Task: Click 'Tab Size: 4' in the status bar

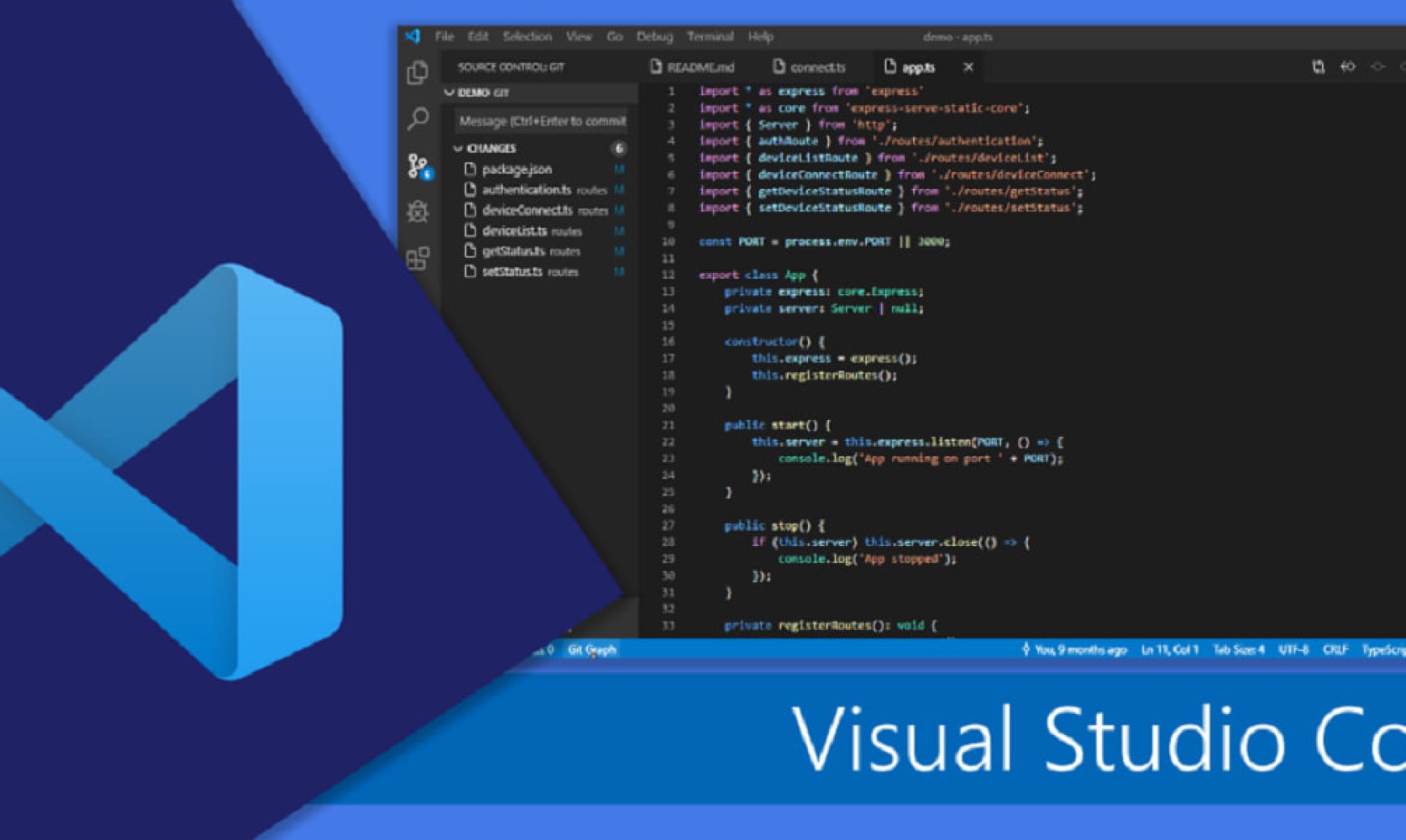Action: 1238,649
